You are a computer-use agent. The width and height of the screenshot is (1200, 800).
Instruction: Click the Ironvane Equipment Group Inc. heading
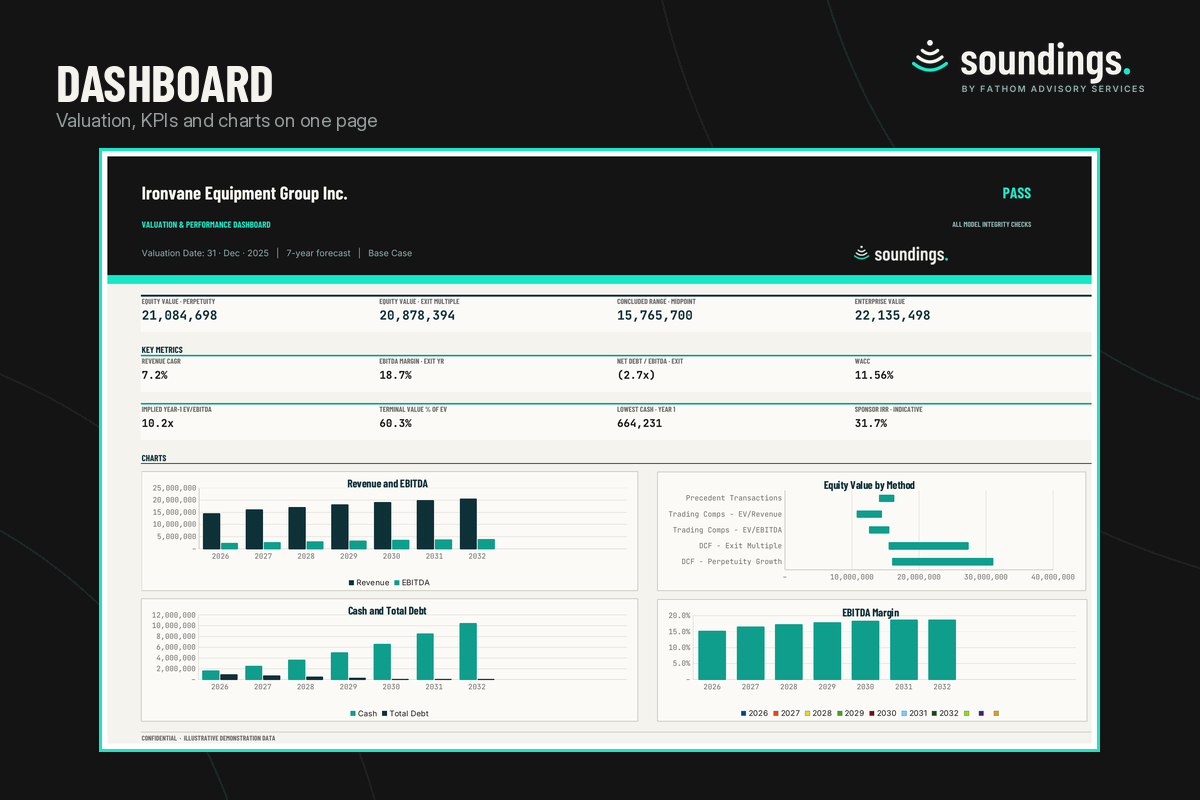pos(244,193)
